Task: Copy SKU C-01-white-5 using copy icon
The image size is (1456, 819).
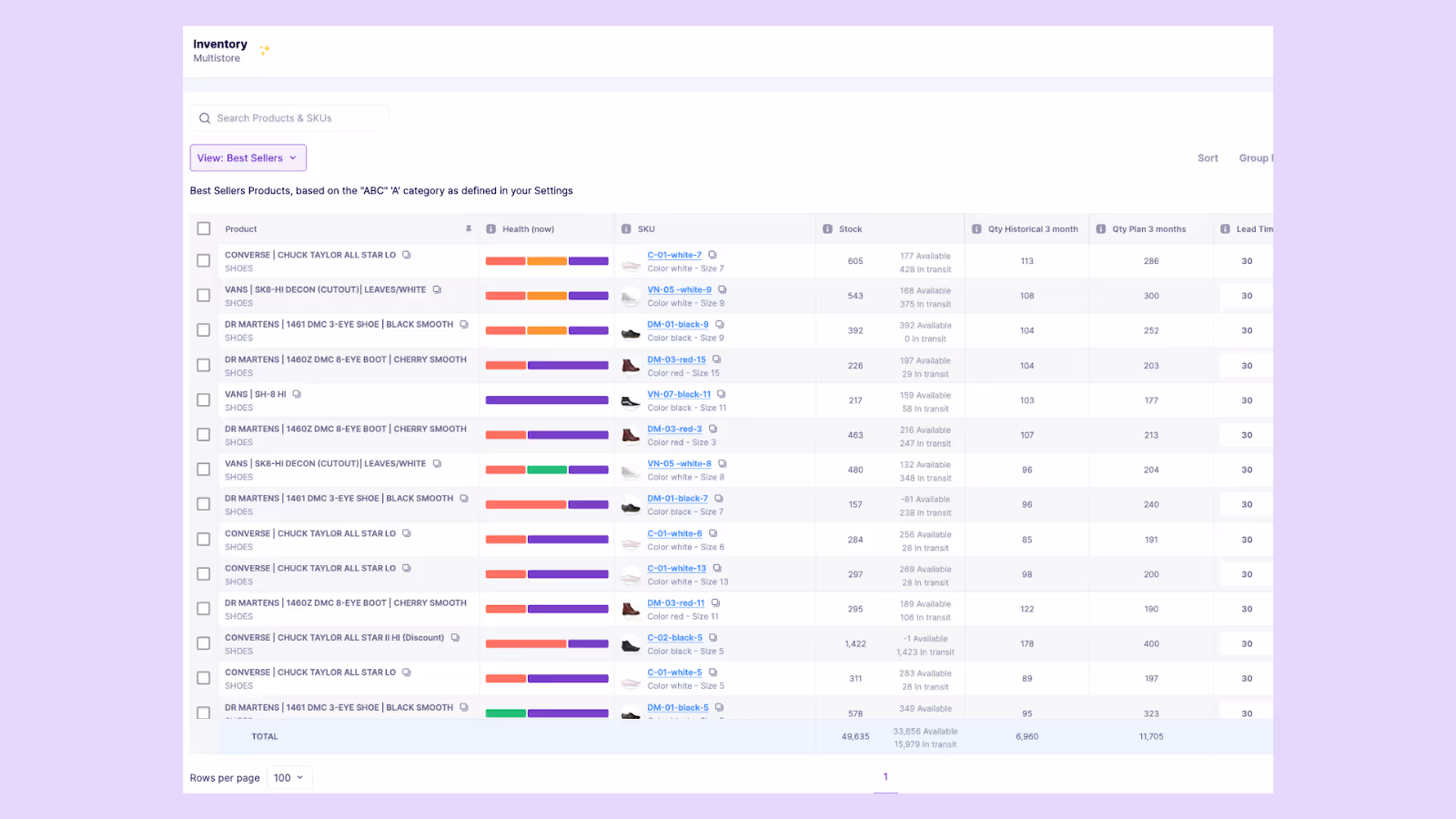Action: (713, 672)
